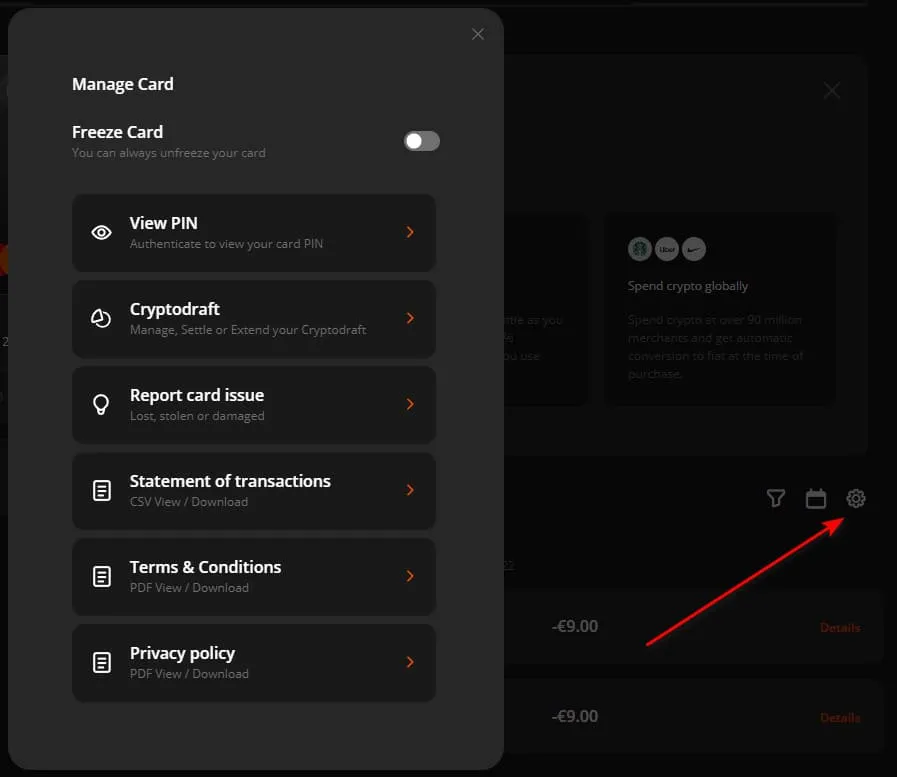This screenshot has width=897, height=777.
Task: Toggle the Freeze Card switch
Action: tap(422, 141)
